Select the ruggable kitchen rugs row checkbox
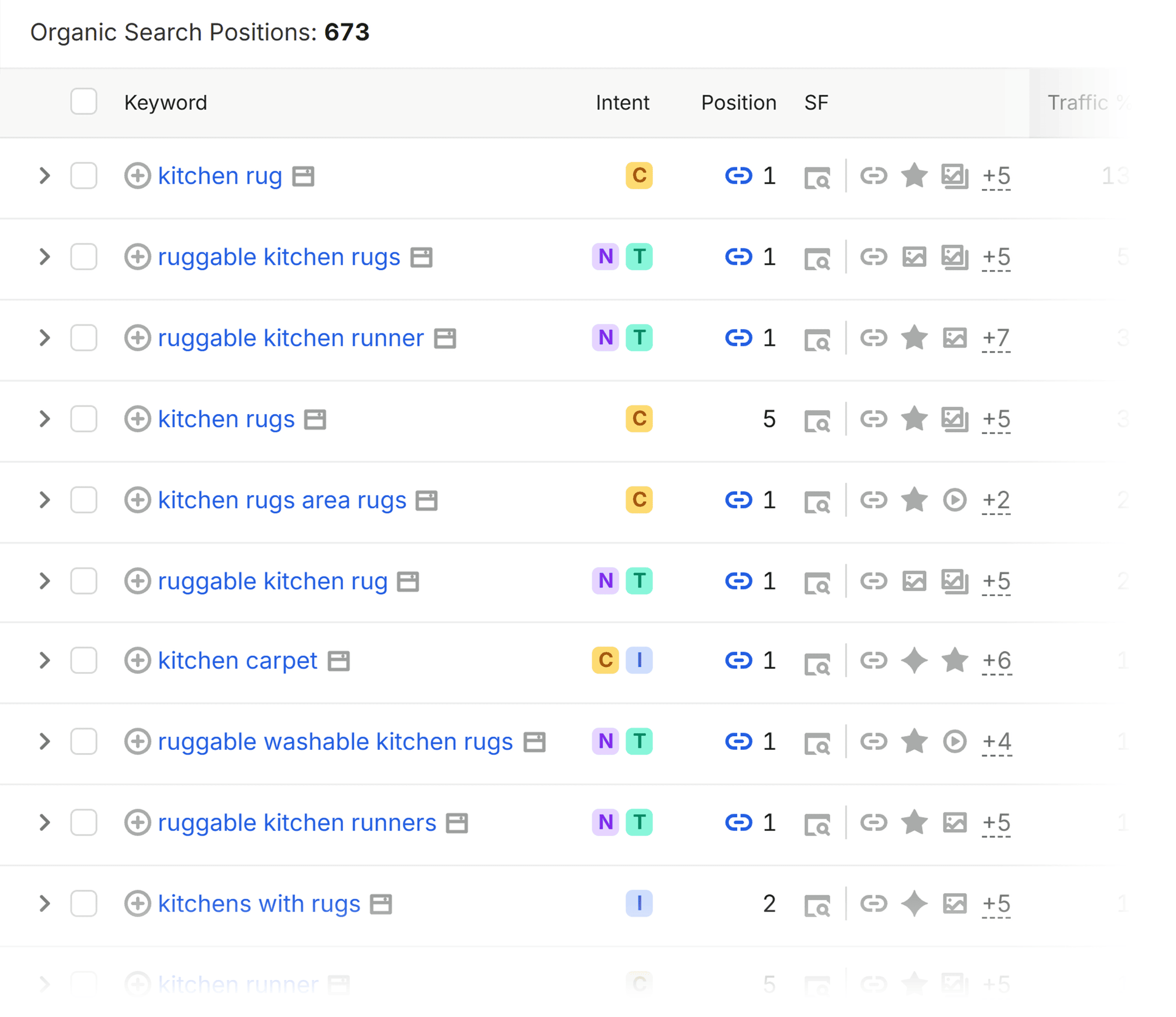The width and height of the screenshot is (1176, 1017). click(83, 256)
